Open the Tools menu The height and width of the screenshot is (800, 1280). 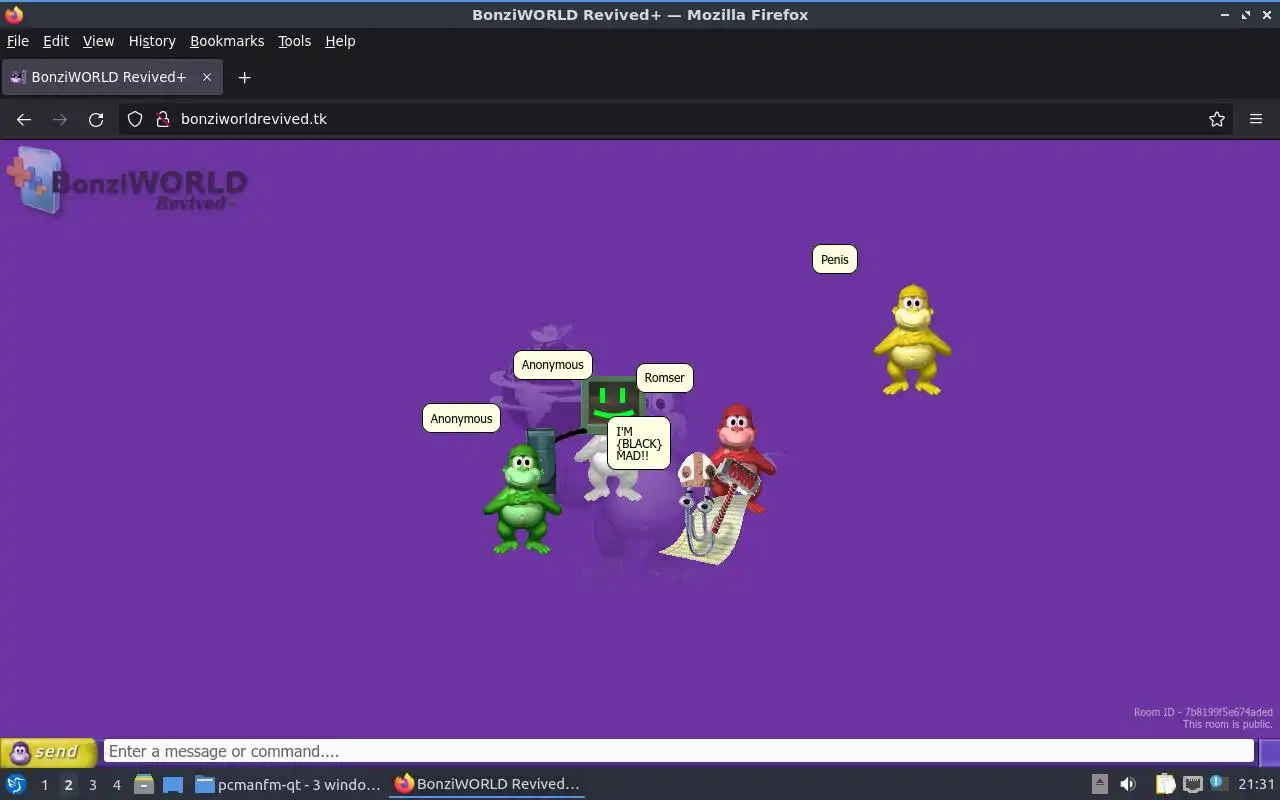[294, 41]
